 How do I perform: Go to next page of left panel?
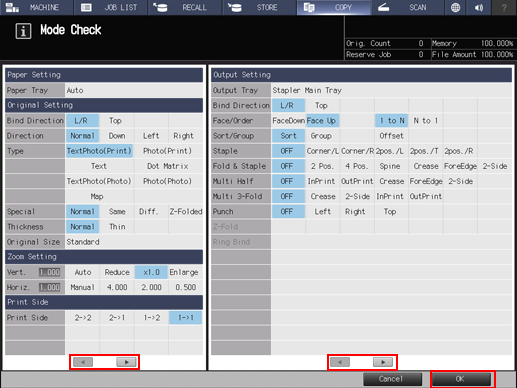click(x=126, y=362)
